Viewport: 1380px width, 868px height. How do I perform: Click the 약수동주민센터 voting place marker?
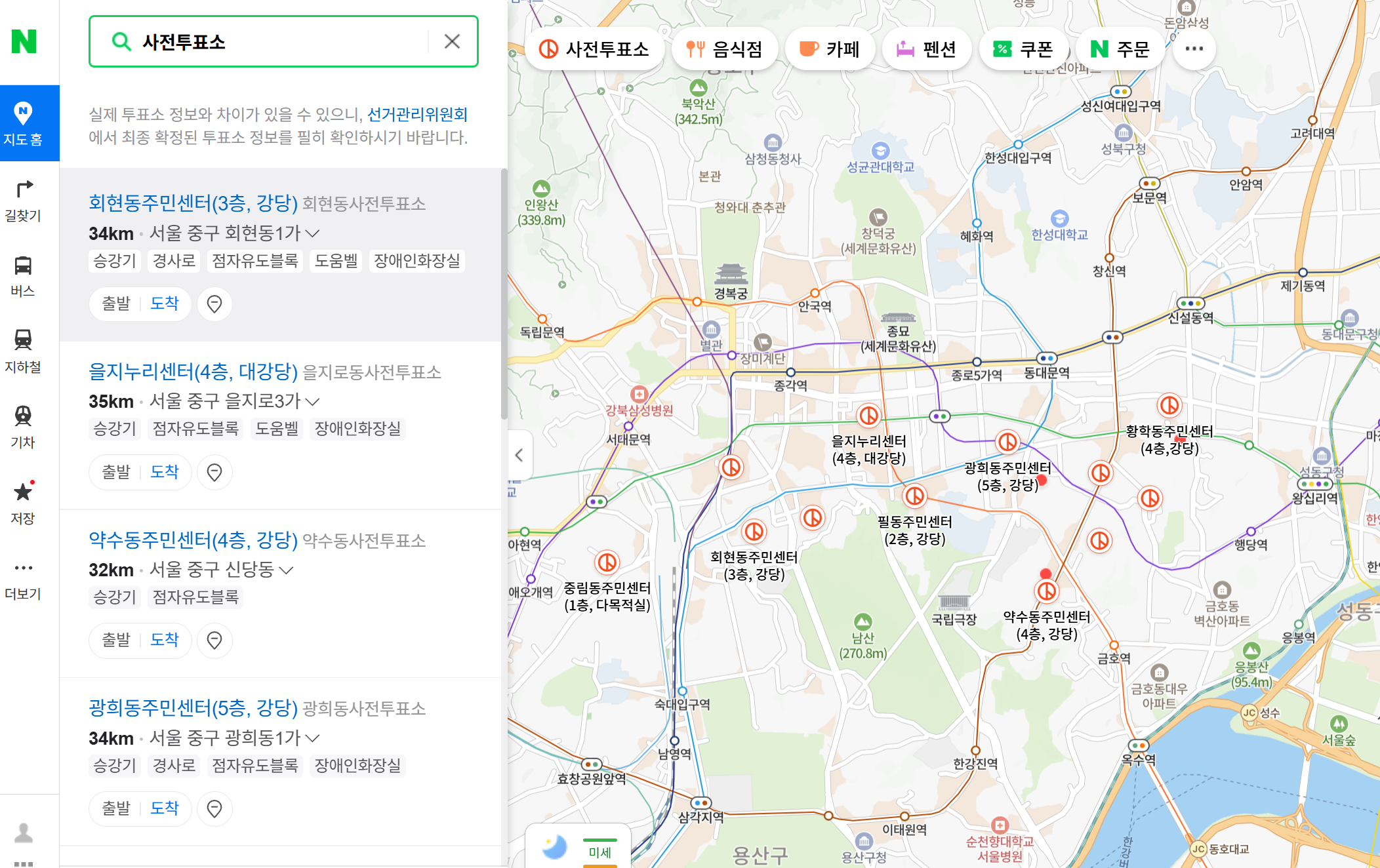(x=1046, y=591)
